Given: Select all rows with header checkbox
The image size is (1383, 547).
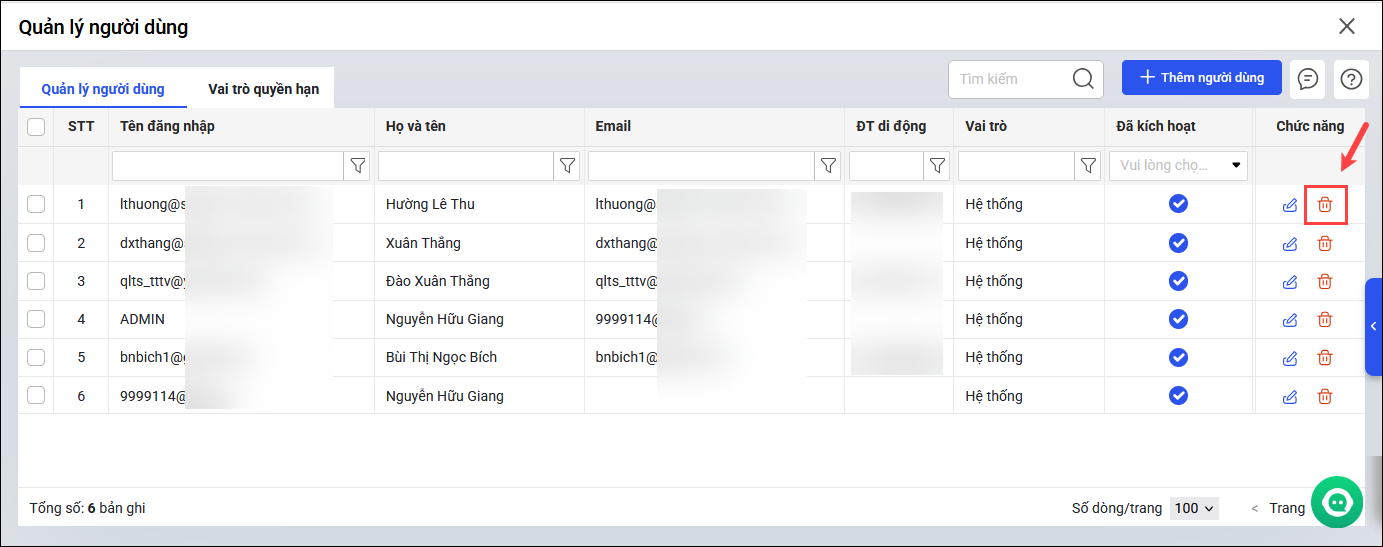Looking at the screenshot, I should coord(36,127).
